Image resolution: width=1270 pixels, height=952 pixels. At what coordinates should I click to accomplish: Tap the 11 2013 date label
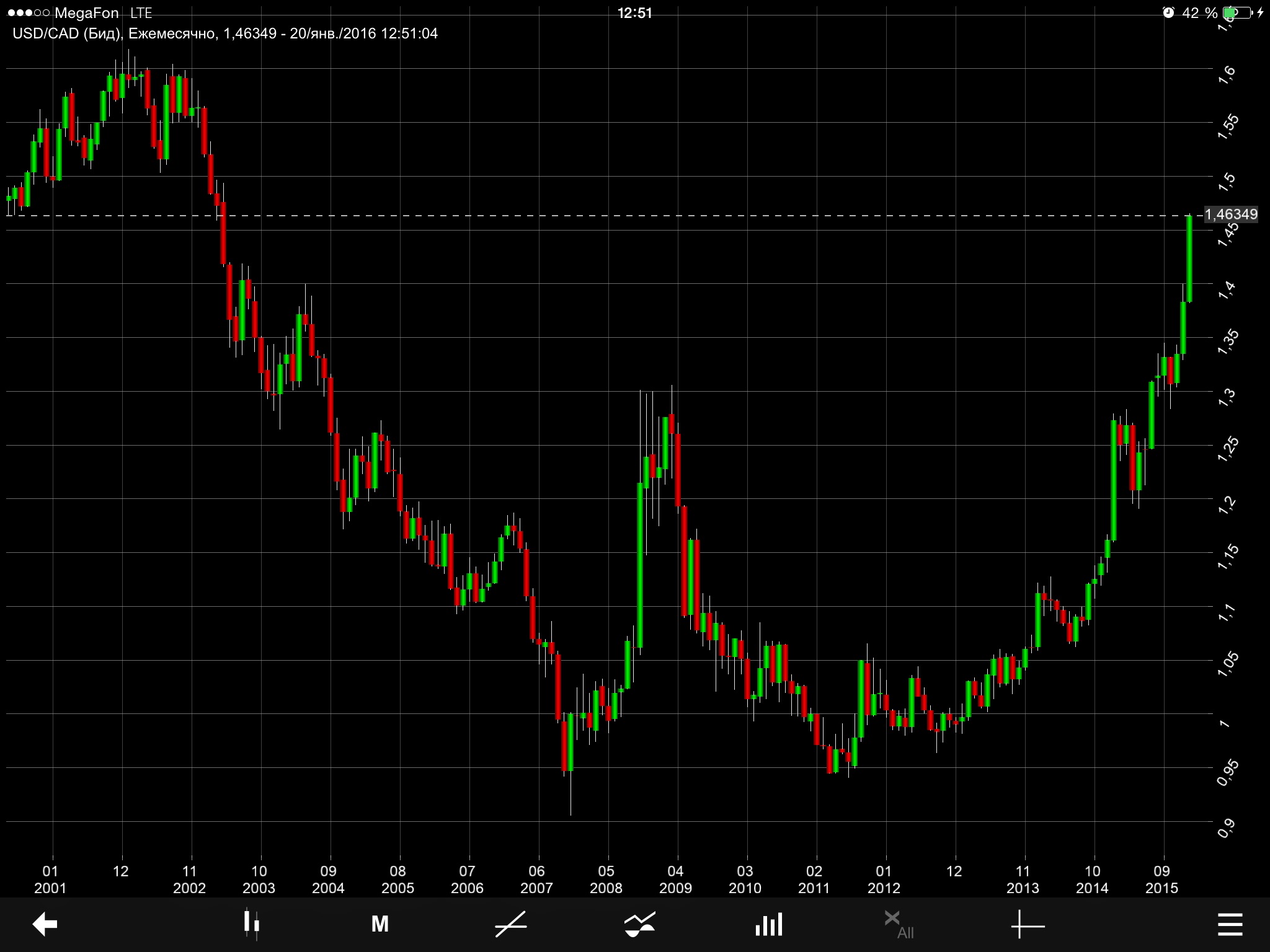[x=1023, y=879]
